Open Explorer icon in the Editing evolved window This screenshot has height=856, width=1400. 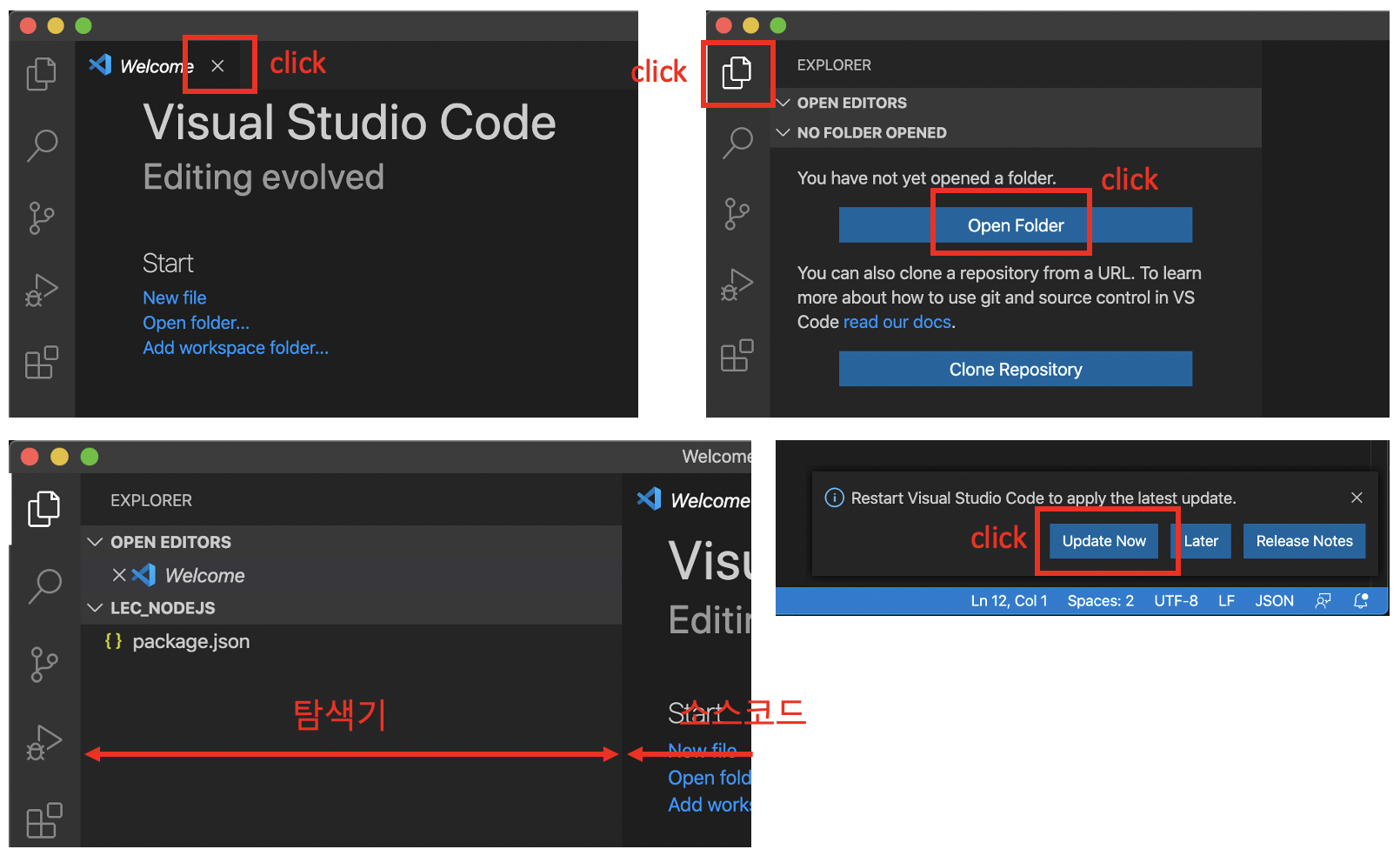point(41,74)
